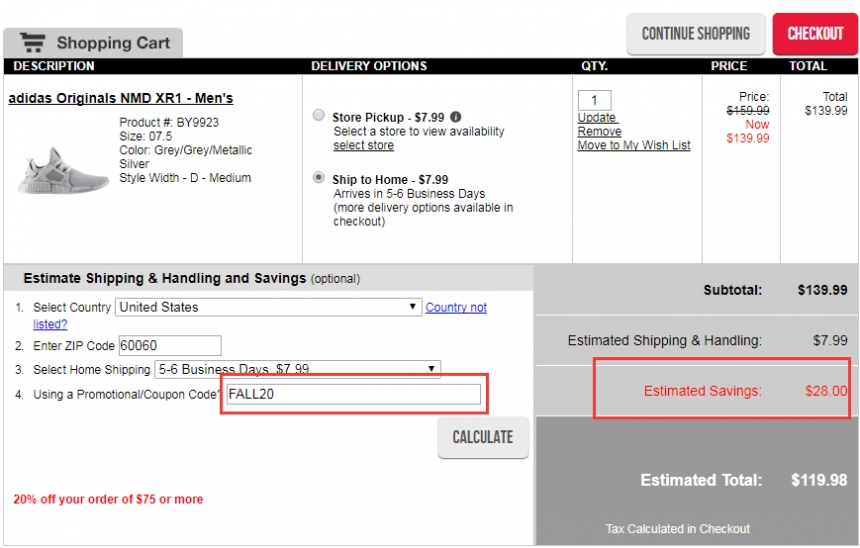Click the quantity input field
Viewport: 860px width, 548px height.
point(595,100)
